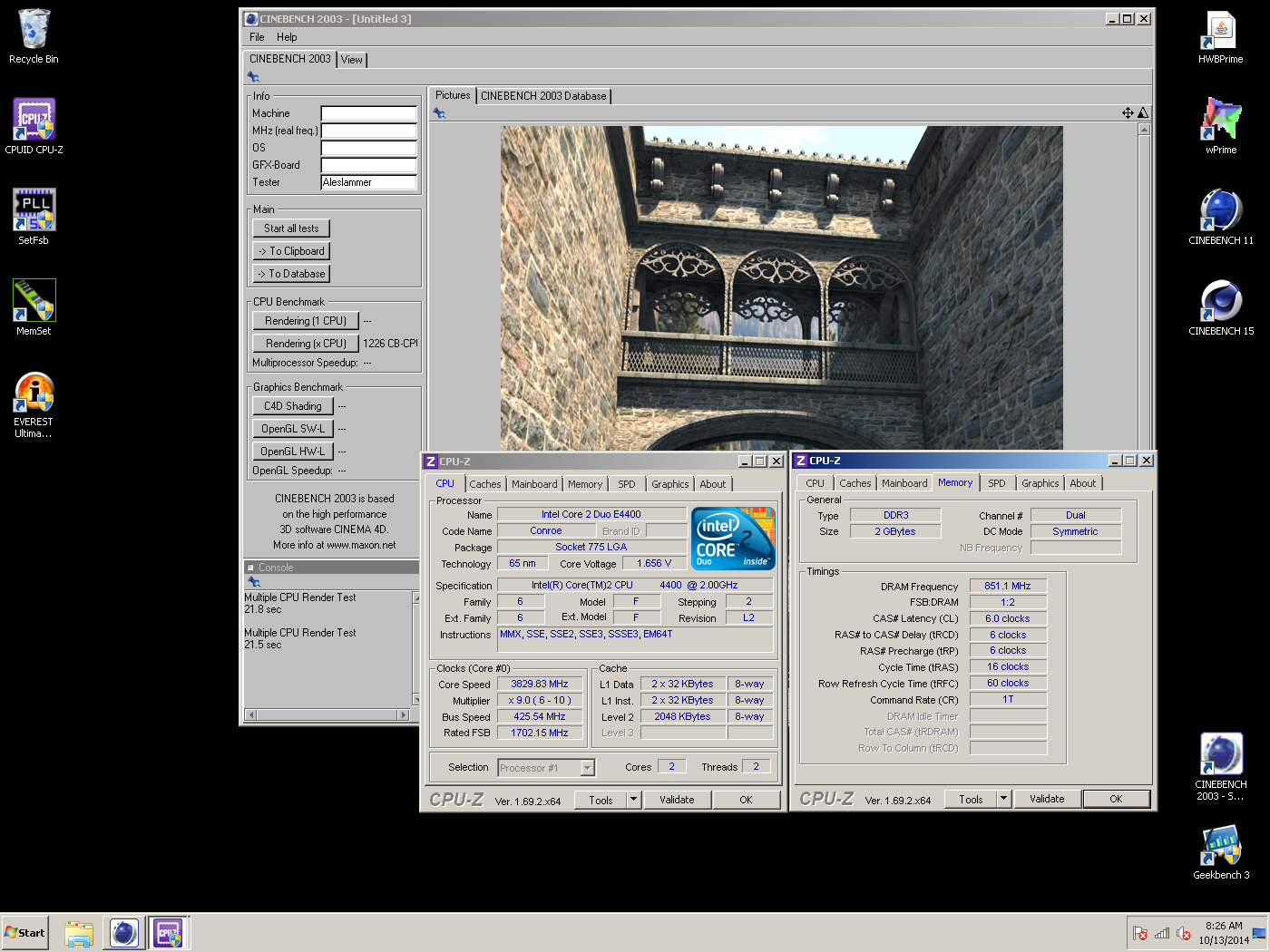
Task: Click the taskbar clock showing 8:26 AM
Action: 1224,933
